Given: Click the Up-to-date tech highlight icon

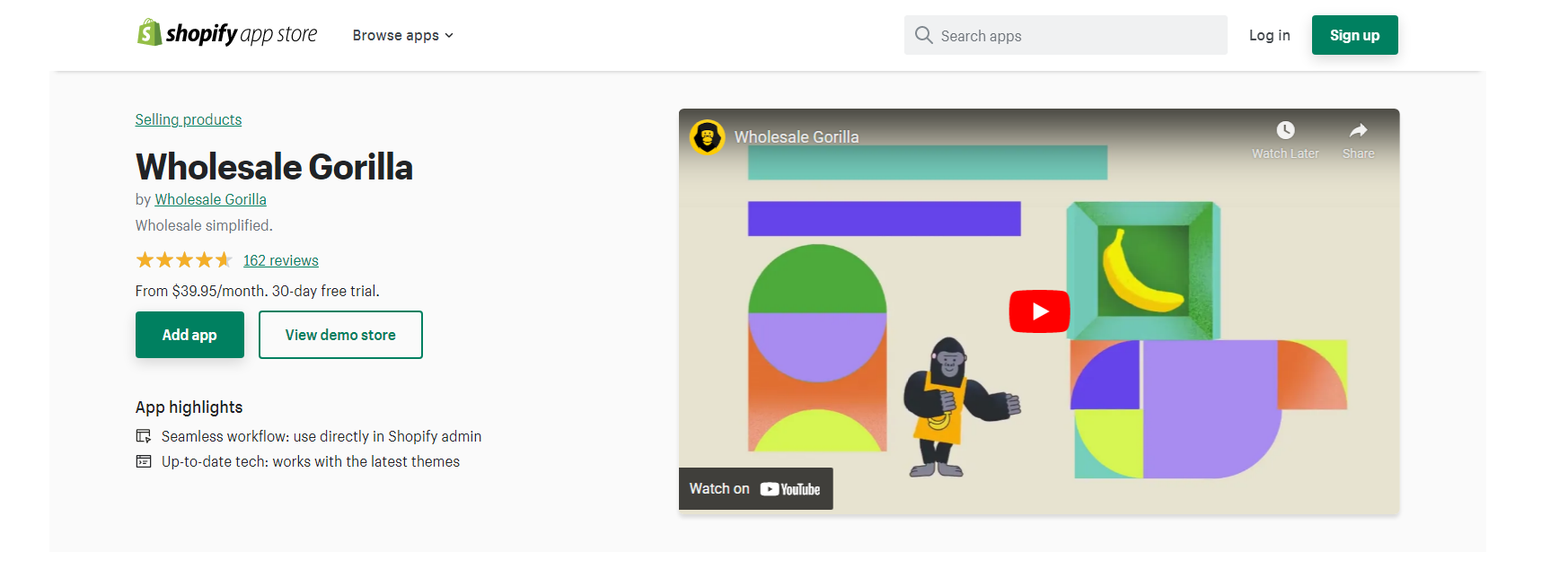Looking at the screenshot, I should coord(144,461).
